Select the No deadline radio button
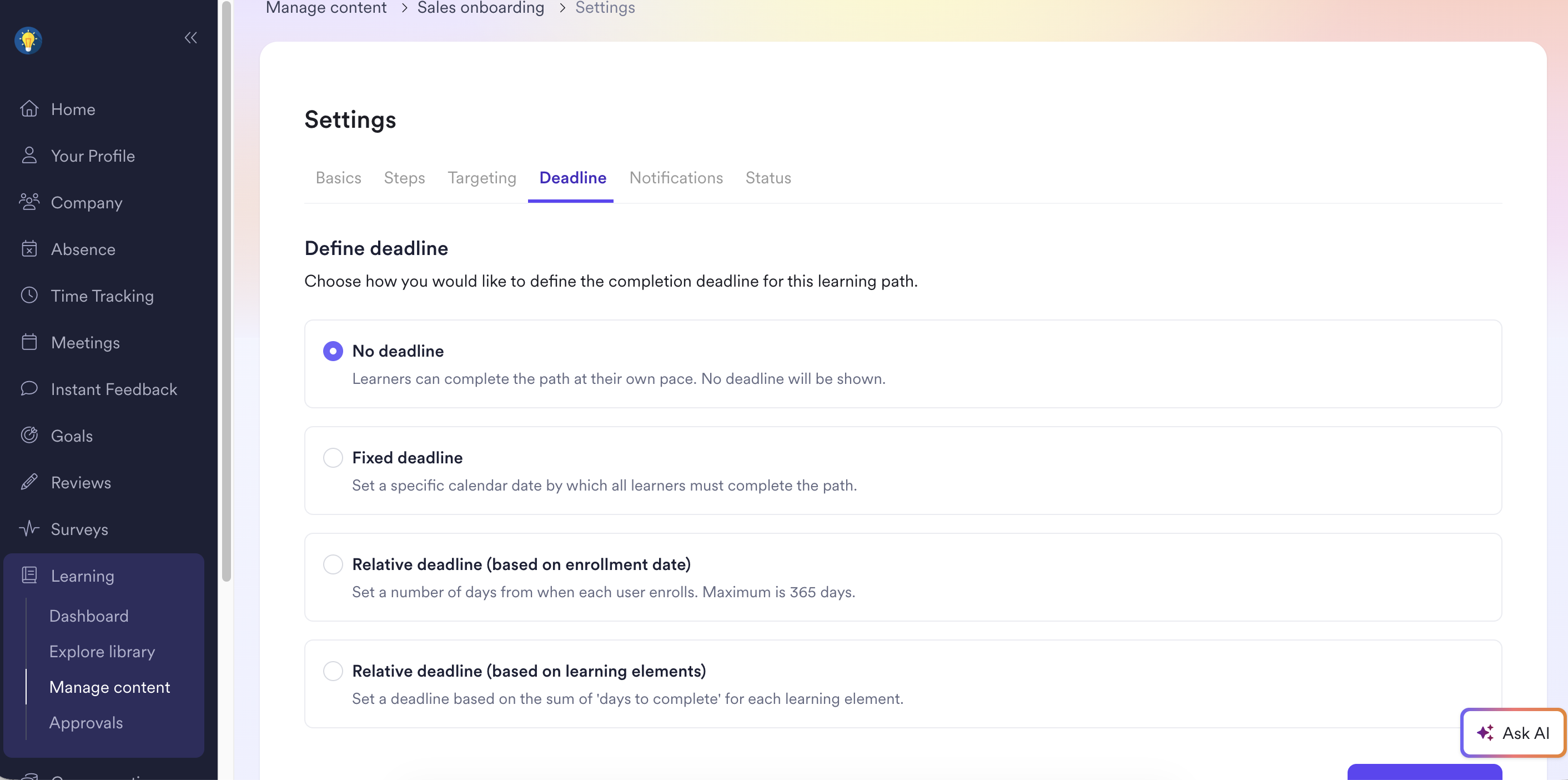The image size is (1568, 780). [333, 351]
